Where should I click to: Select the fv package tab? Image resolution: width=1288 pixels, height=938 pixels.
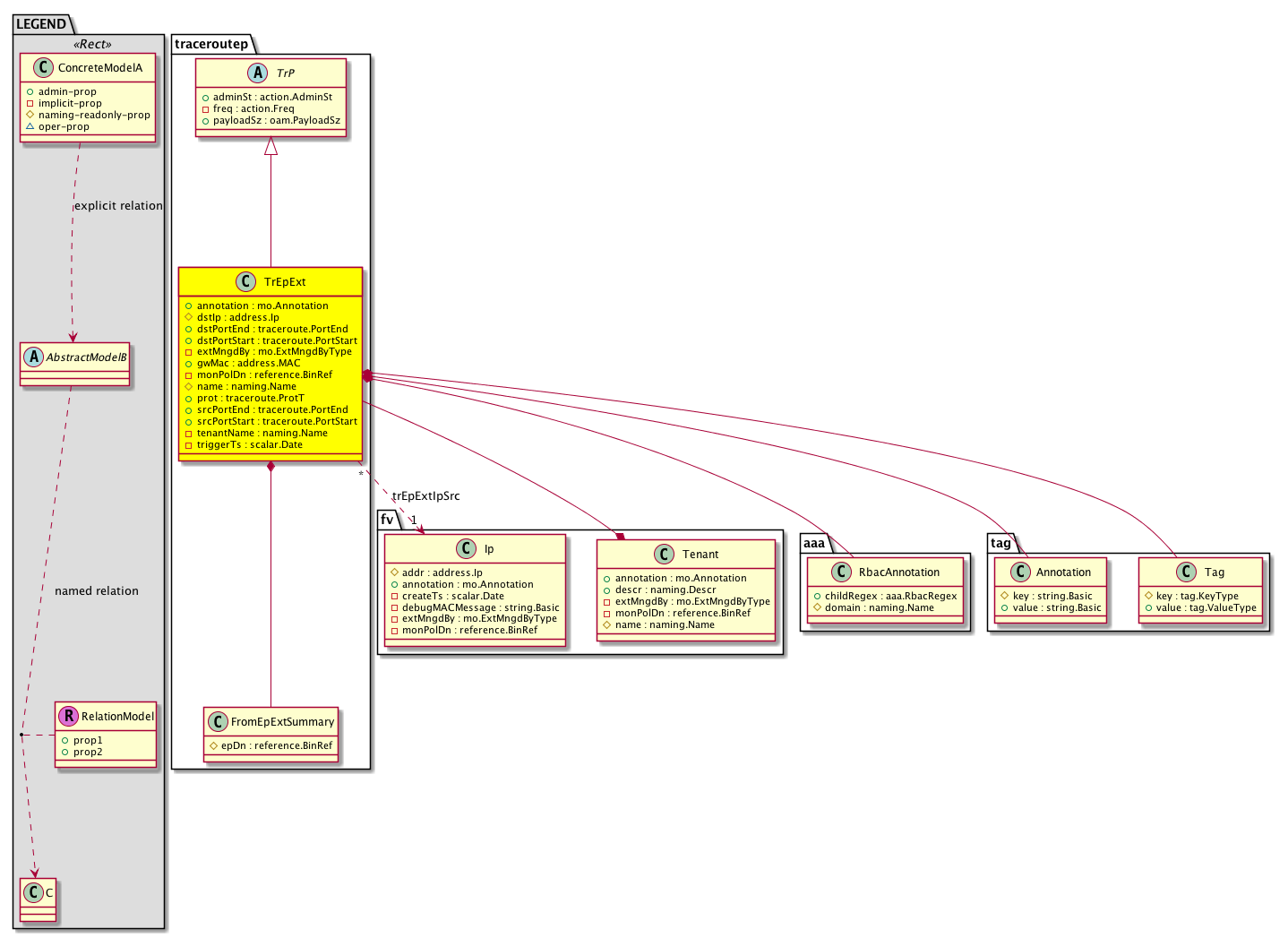(x=387, y=520)
